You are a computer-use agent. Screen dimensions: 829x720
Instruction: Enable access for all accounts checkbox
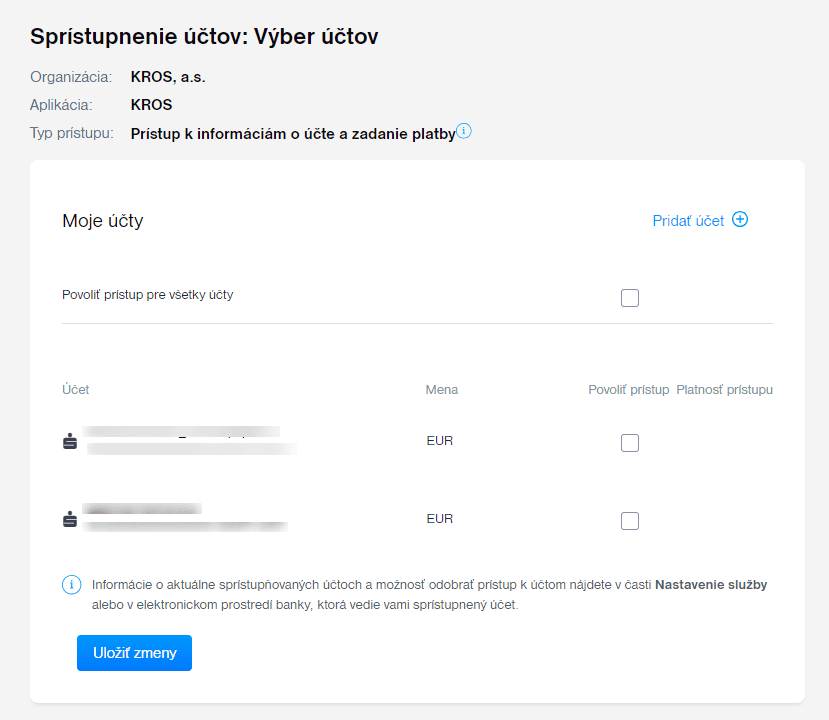pos(630,298)
